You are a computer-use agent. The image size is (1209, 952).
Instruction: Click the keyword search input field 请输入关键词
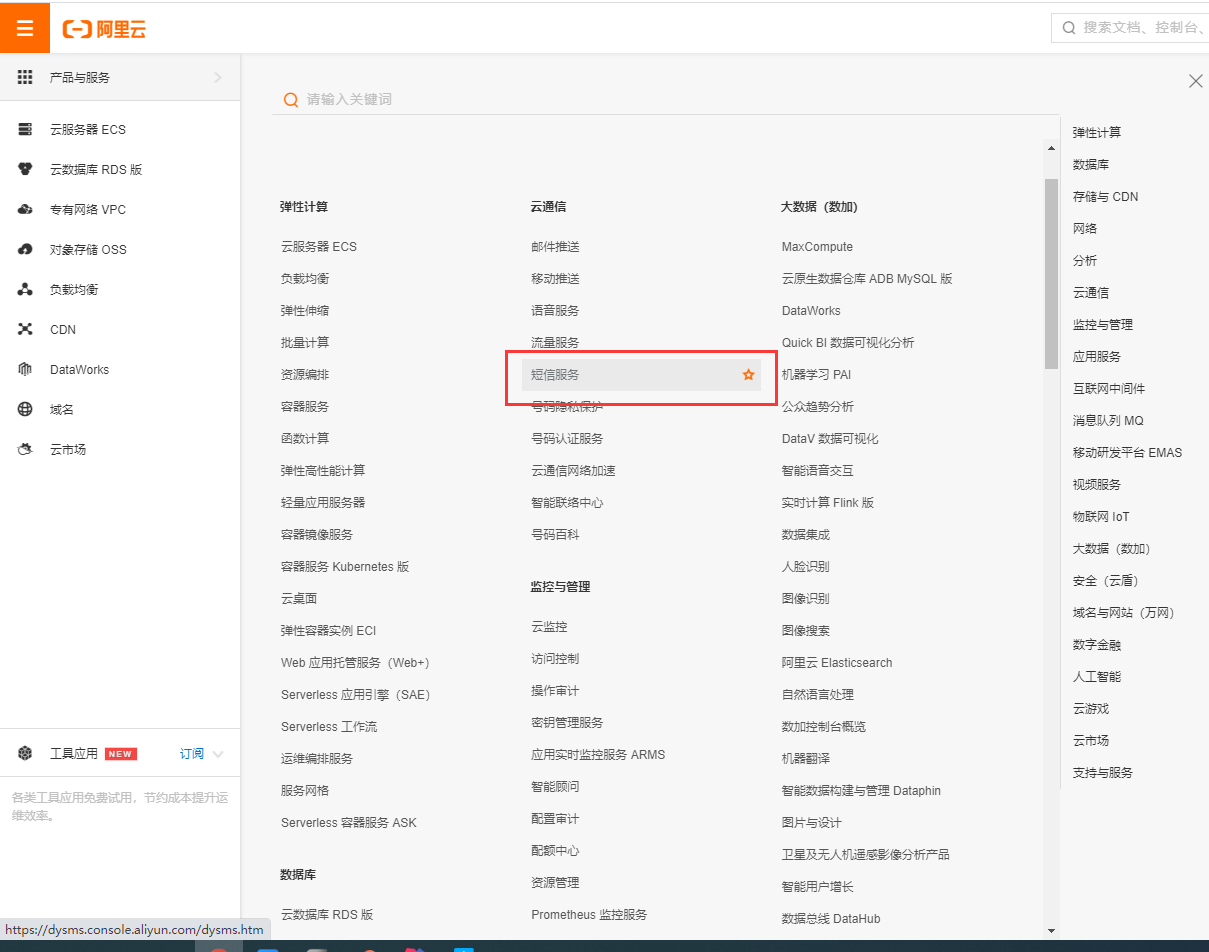tap(500, 100)
